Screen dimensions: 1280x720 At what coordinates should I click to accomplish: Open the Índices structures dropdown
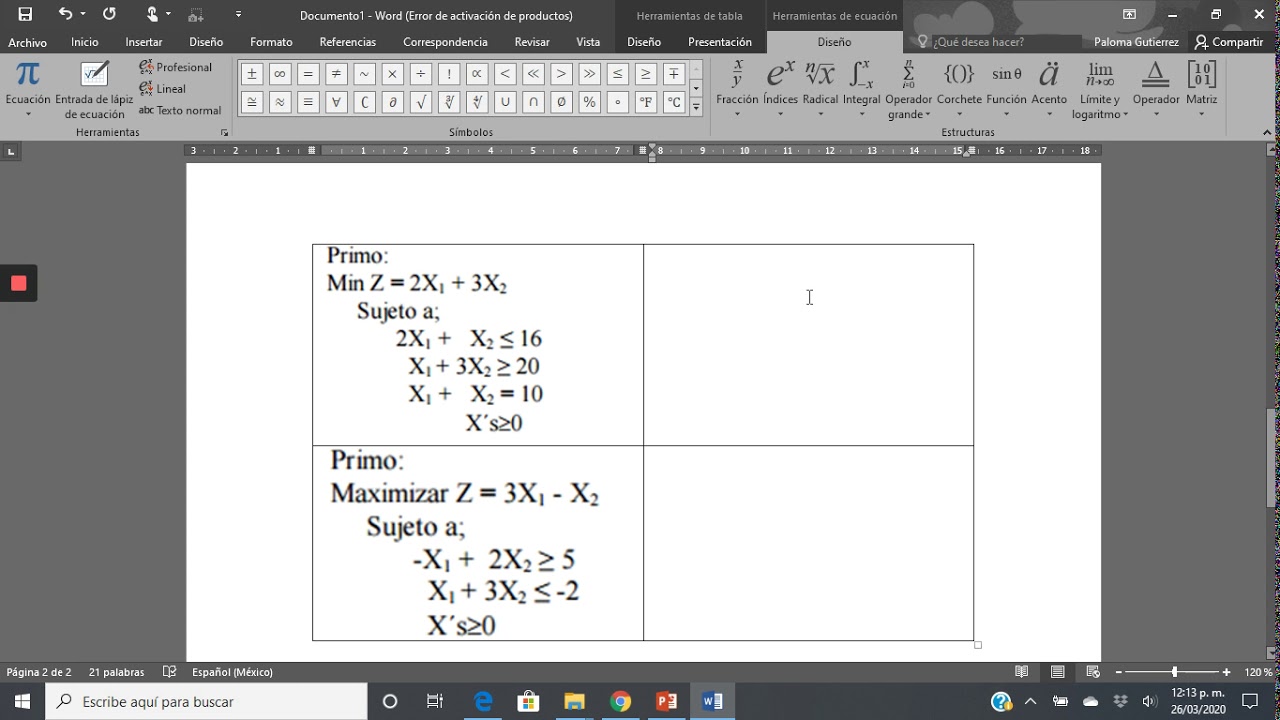[x=780, y=90]
